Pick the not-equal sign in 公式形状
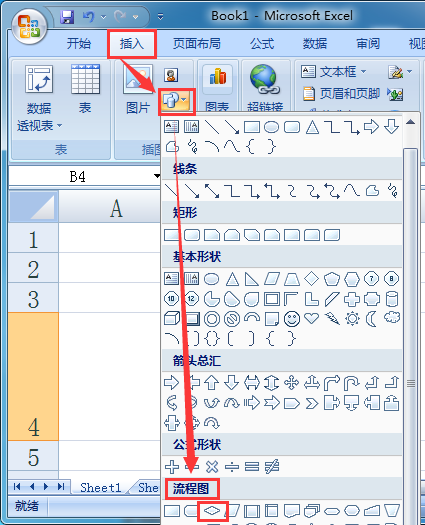This screenshot has width=425, height=525. [272, 466]
